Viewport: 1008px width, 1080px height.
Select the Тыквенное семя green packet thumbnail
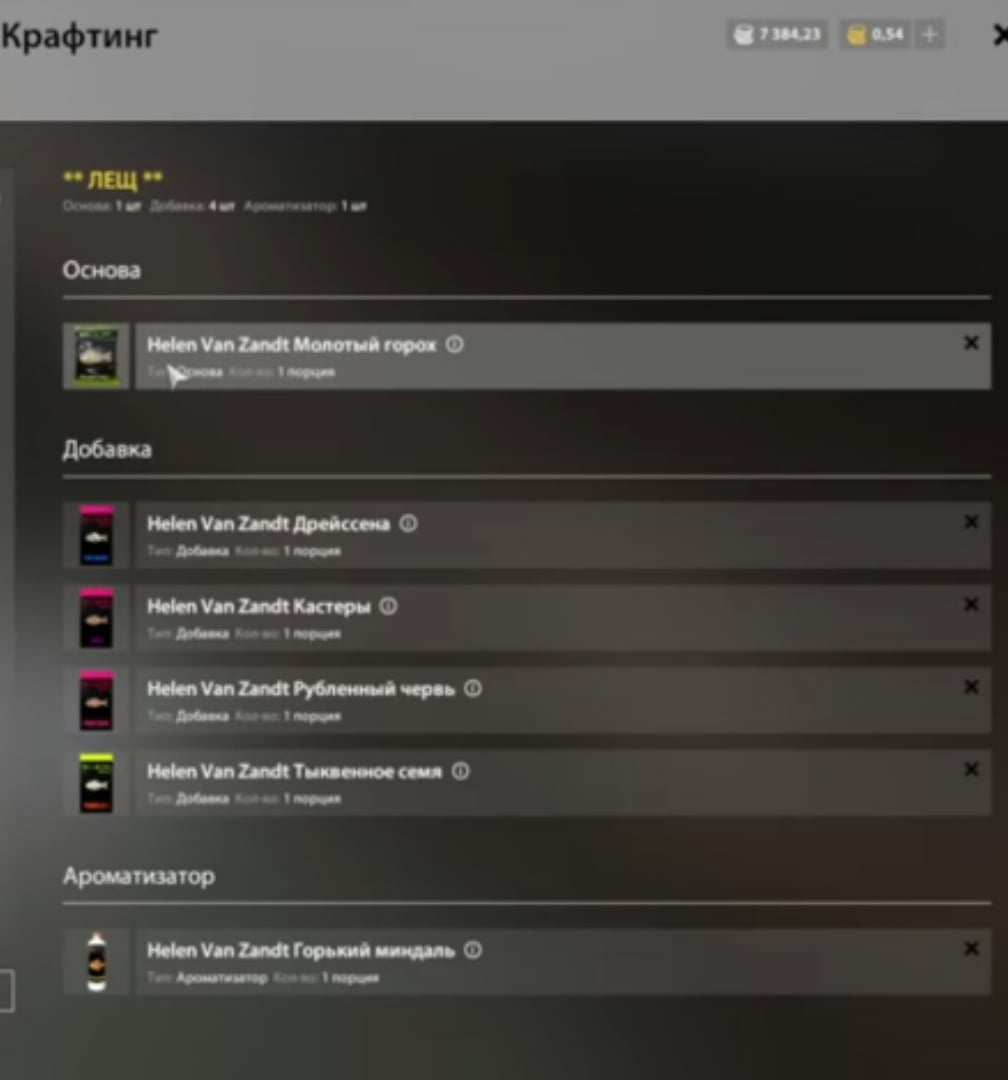tap(96, 783)
